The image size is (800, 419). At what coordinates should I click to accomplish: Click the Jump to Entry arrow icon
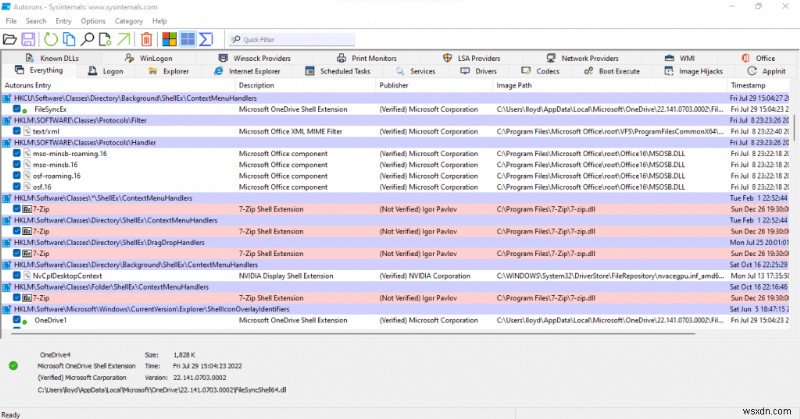click(124, 39)
